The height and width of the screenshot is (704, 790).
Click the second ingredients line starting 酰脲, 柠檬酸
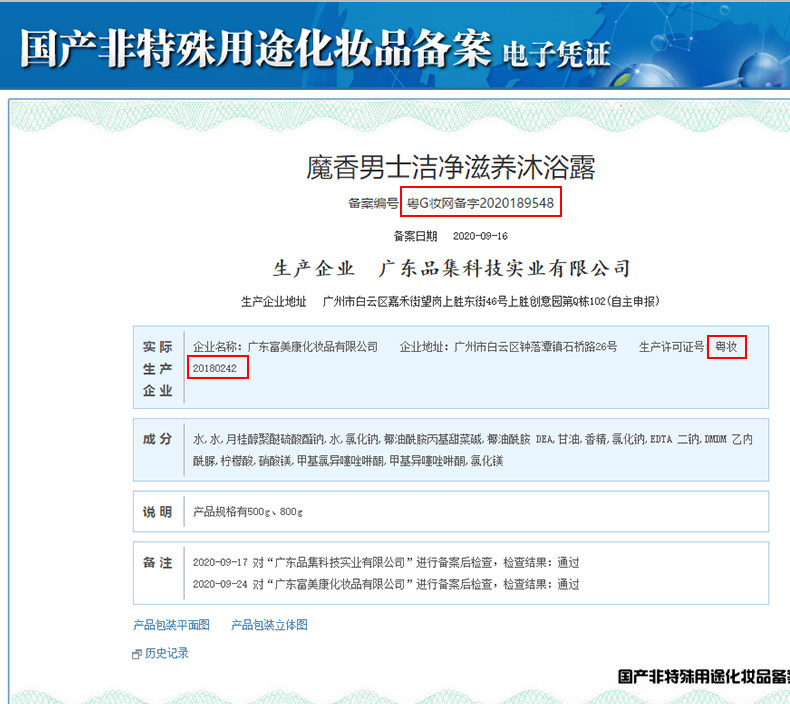point(348,461)
